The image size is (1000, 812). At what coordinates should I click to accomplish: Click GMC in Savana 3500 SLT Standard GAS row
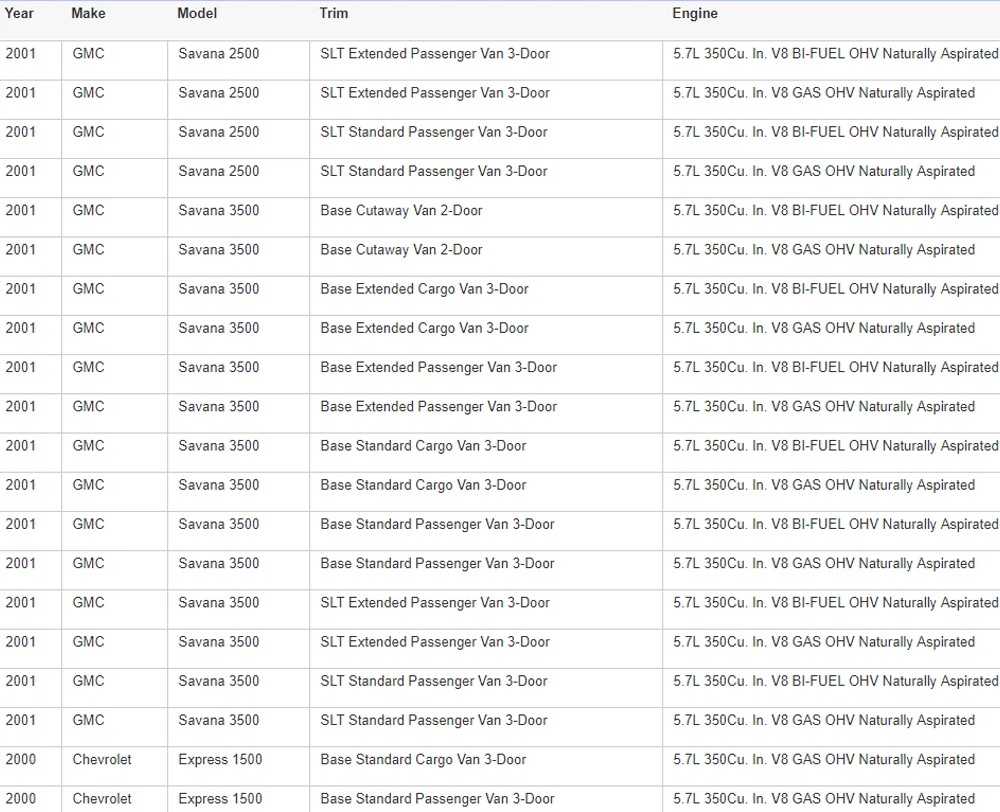[88, 721]
